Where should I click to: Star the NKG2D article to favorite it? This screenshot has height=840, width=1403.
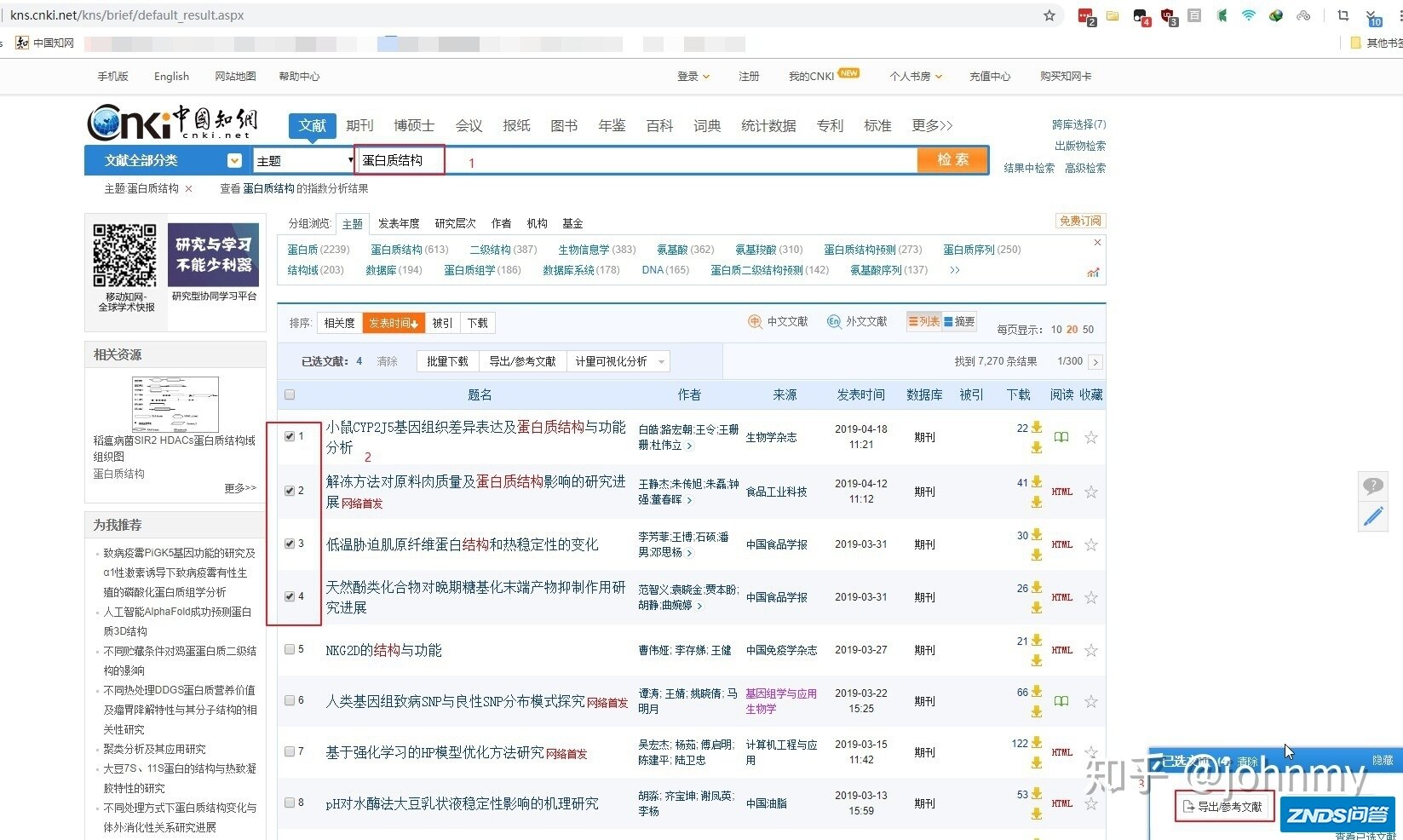point(1091,650)
